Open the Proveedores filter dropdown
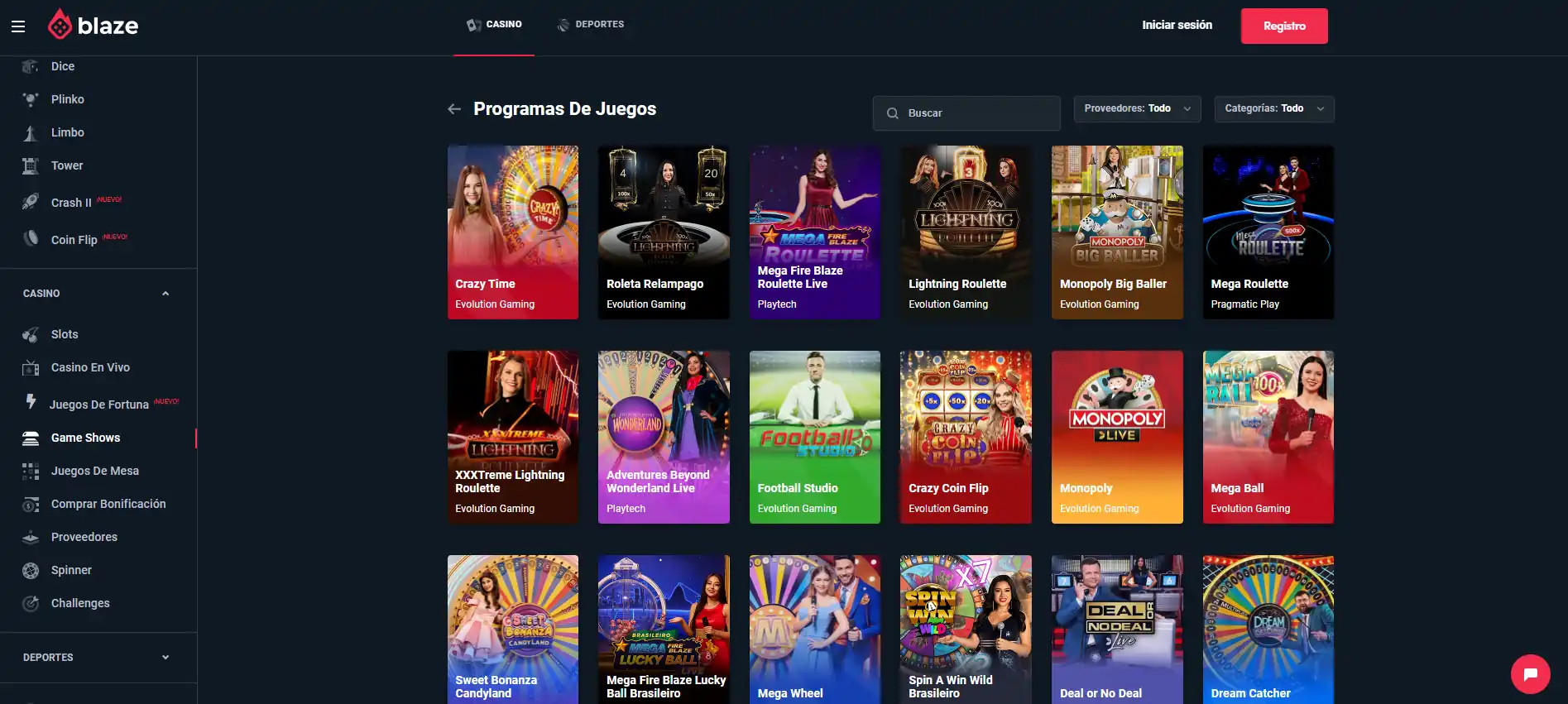1568x704 pixels. (1137, 109)
